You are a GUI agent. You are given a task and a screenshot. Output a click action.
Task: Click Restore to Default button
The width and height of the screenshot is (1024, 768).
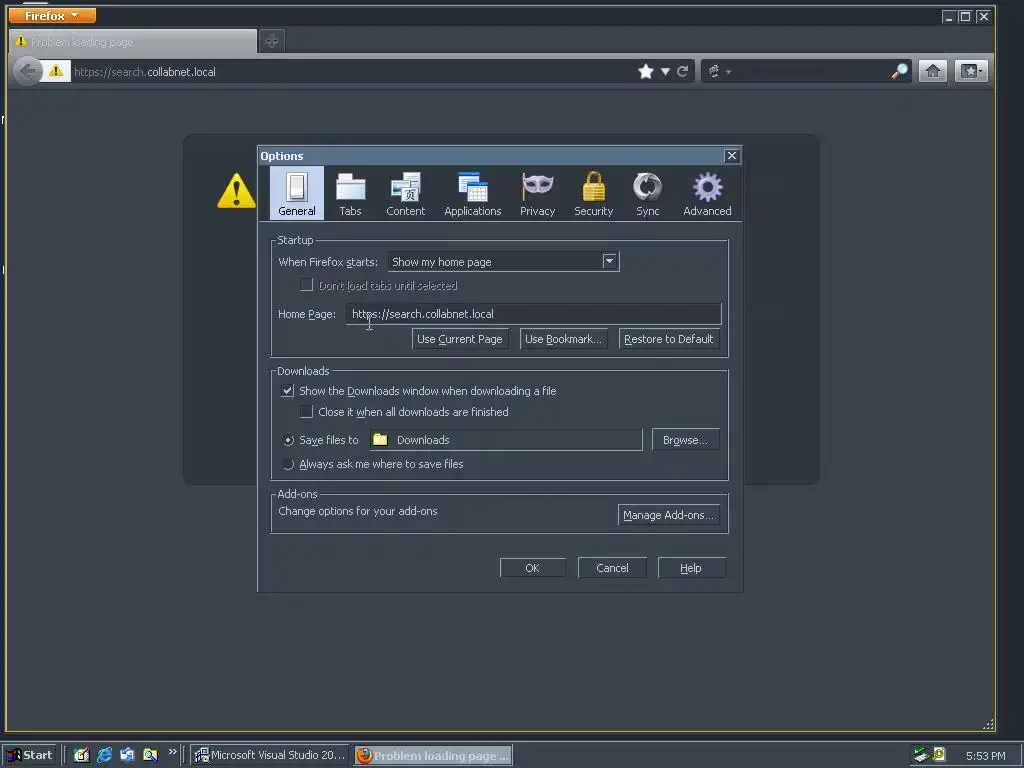tap(669, 339)
